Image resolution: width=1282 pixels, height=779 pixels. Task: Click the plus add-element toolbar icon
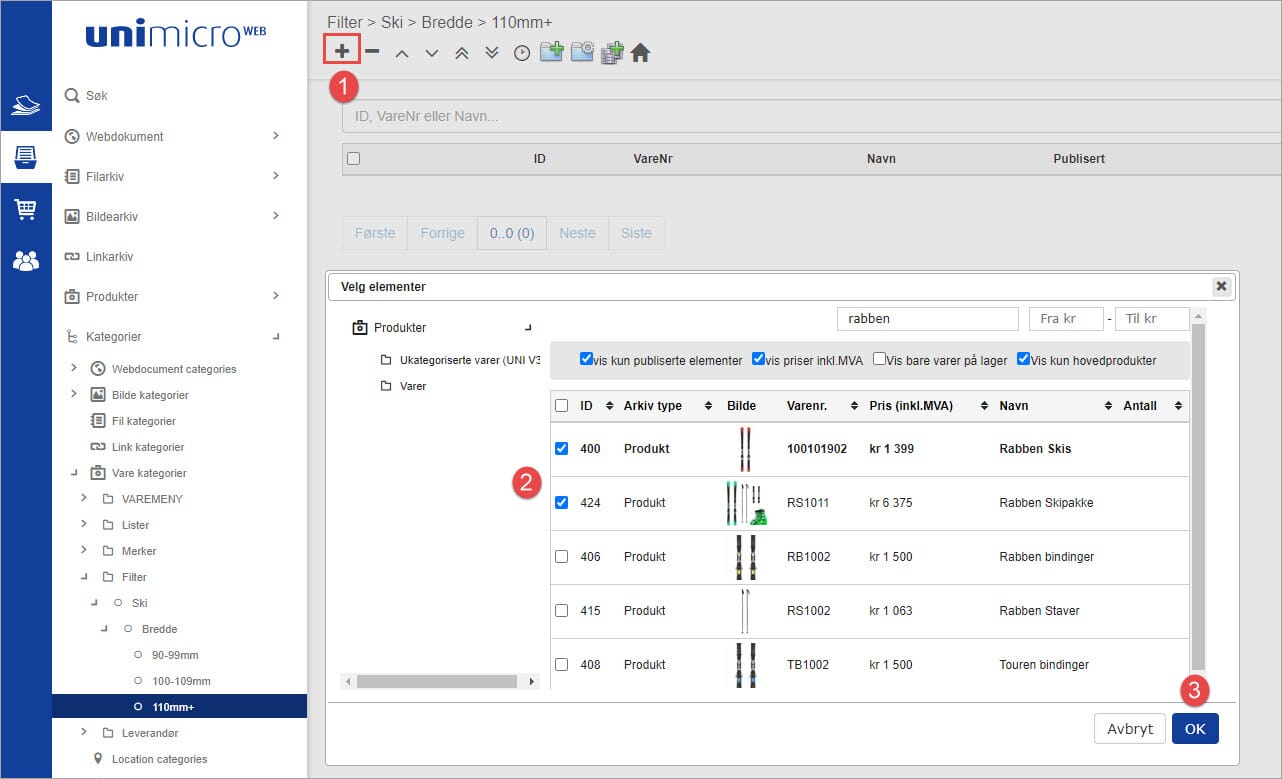coord(342,51)
